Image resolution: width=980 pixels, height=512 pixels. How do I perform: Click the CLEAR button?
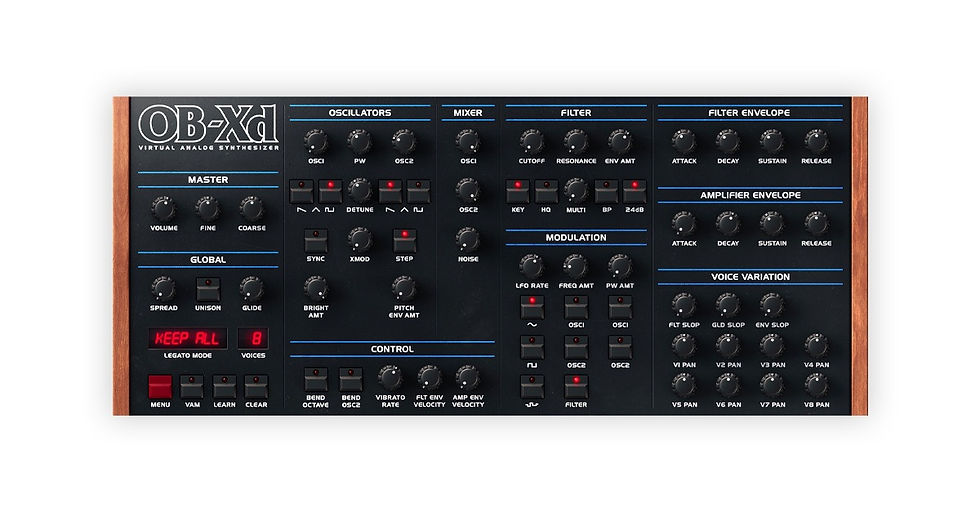pyautogui.click(x=256, y=387)
